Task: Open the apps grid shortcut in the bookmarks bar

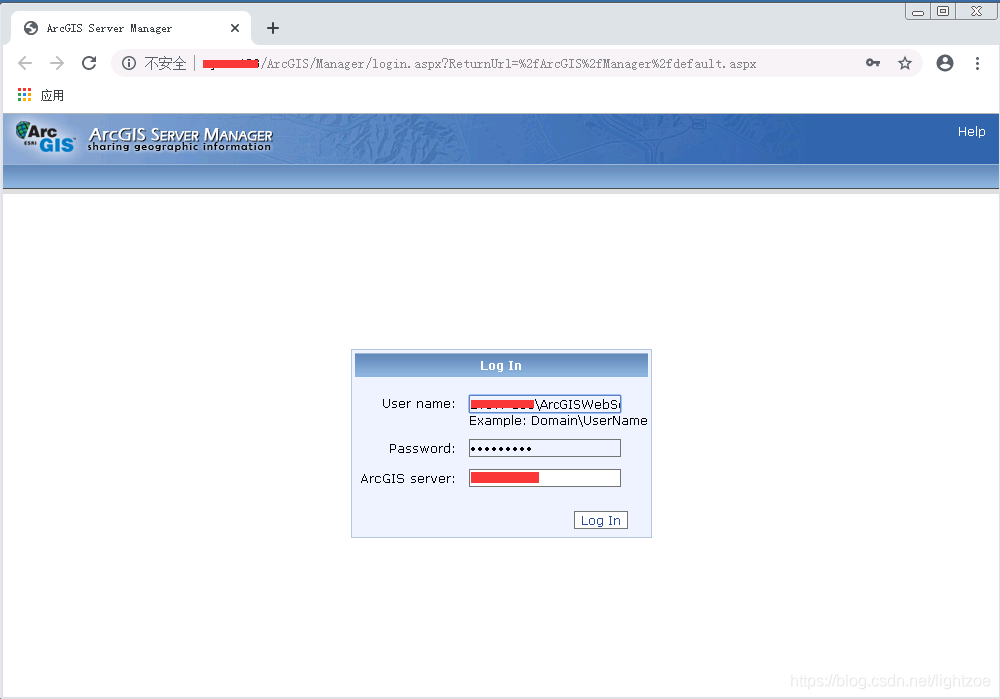Action: pyautogui.click(x=24, y=95)
